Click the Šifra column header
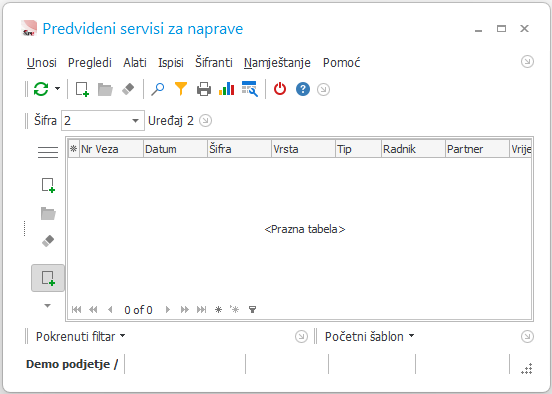This screenshot has width=552, height=394. 239,149
